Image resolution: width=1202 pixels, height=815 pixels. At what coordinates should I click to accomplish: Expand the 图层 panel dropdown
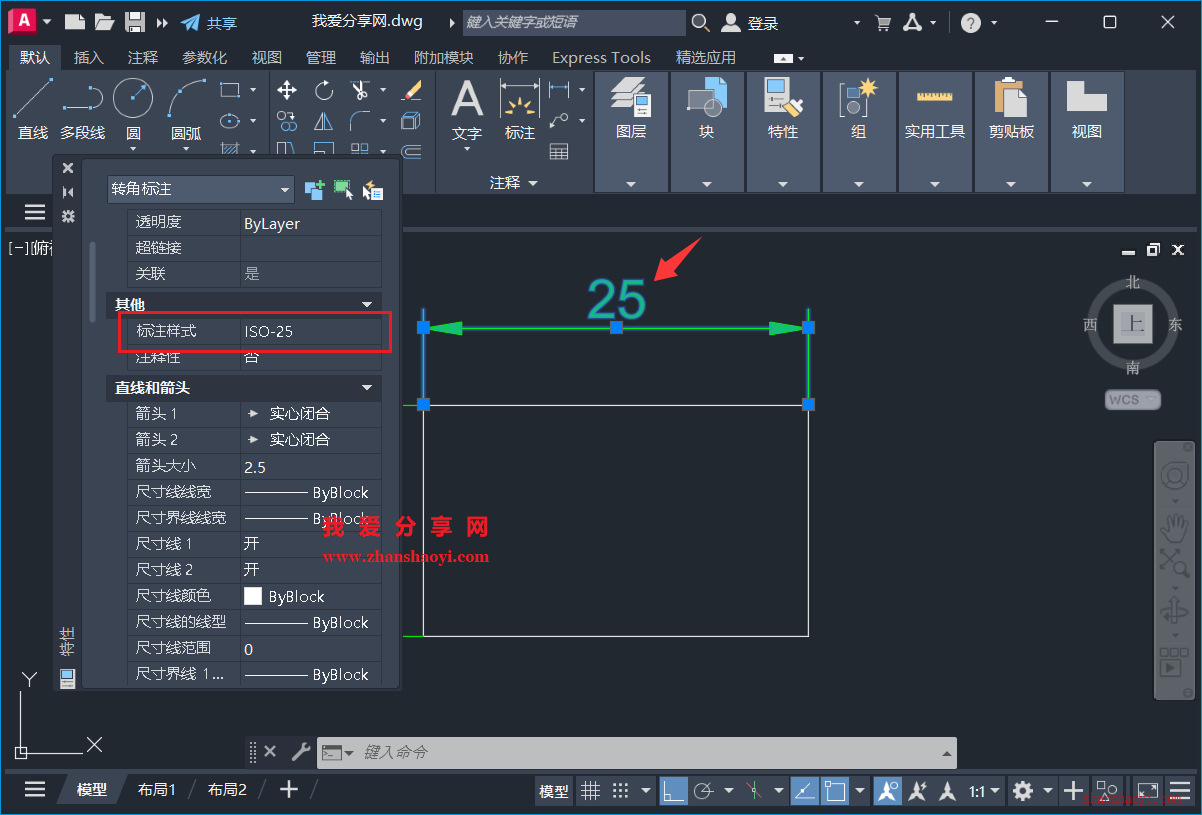(631, 184)
